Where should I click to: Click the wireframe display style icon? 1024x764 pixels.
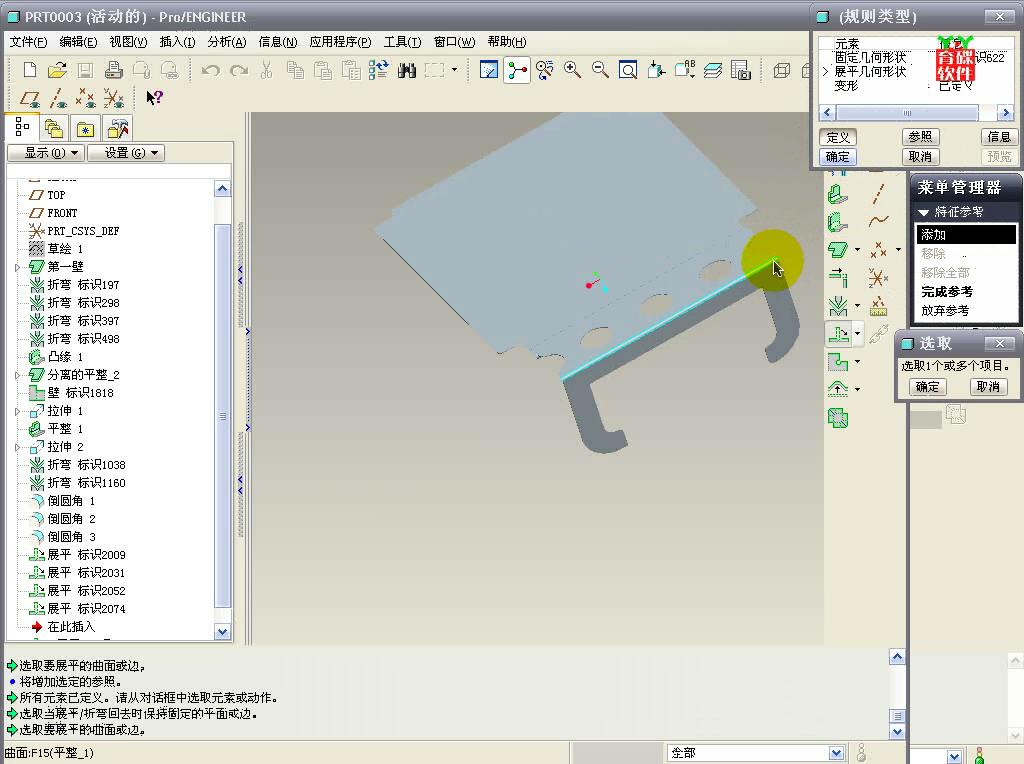[x=782, y=70]
